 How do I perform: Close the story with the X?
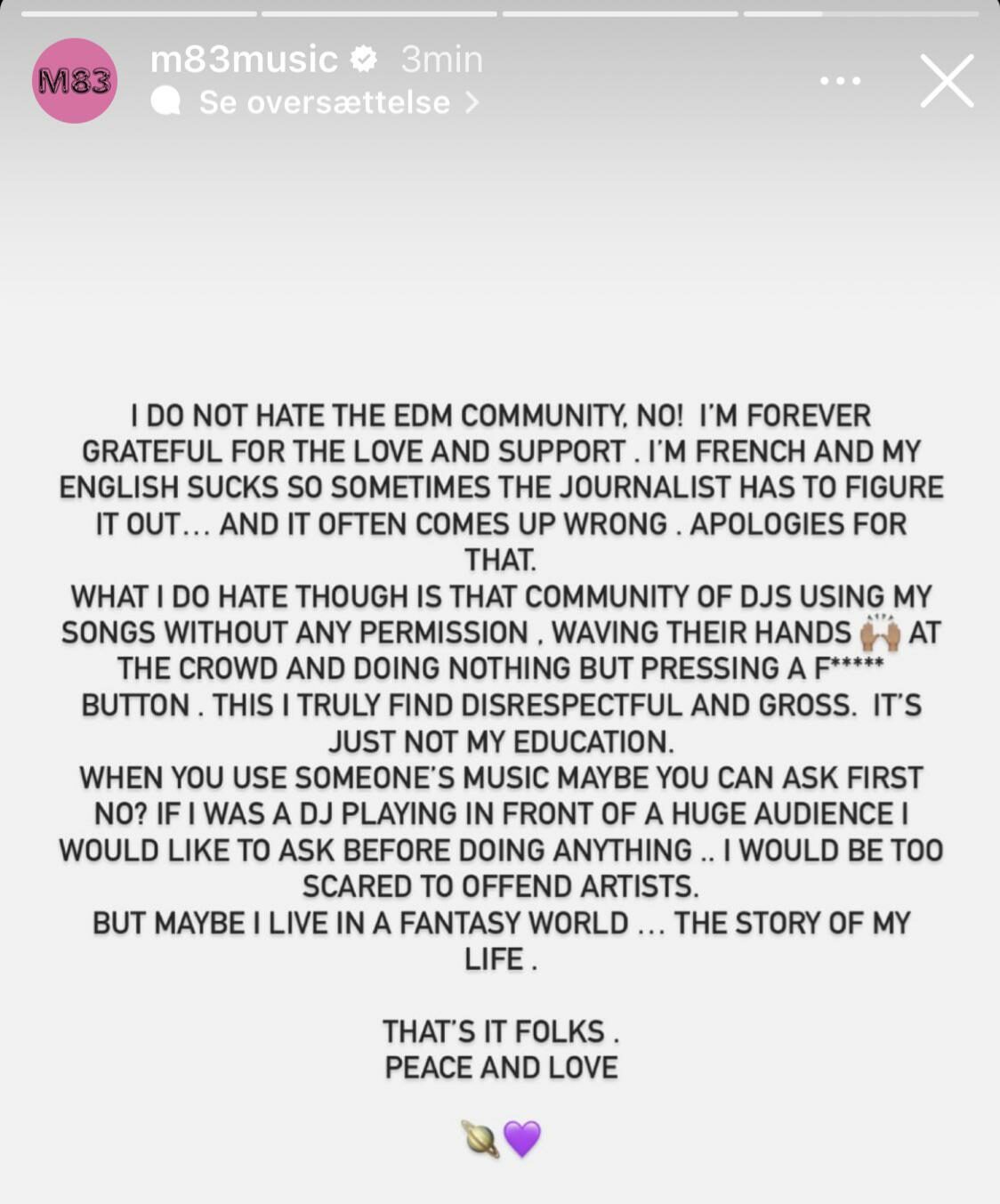[x=947, y=81]
